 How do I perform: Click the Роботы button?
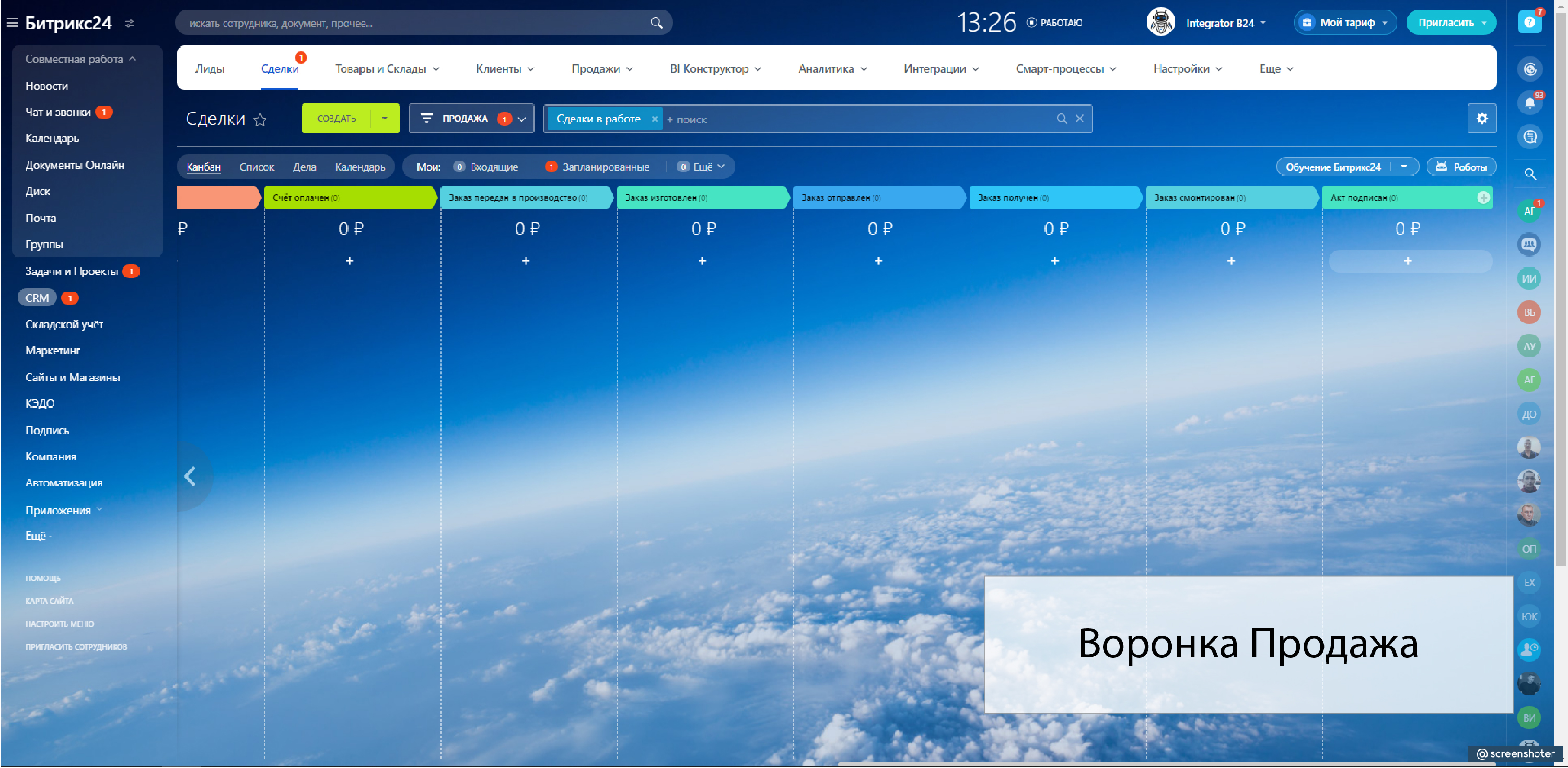[1461, 167]
